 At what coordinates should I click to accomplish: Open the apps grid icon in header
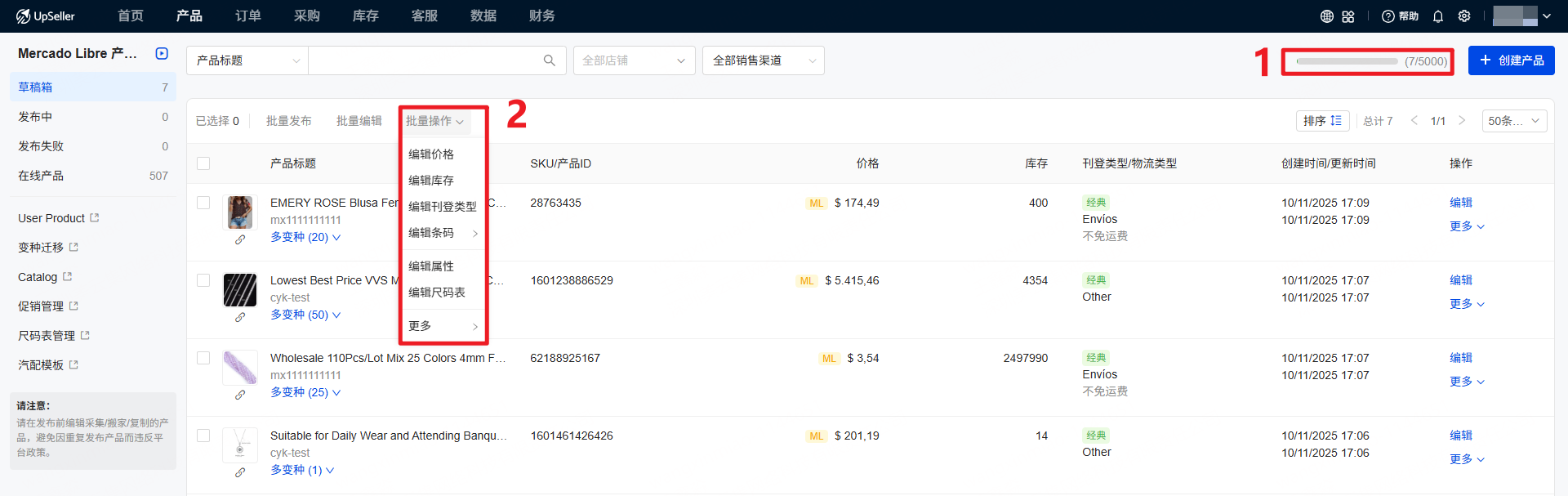pyautogui.click(x=1348, y=16)
